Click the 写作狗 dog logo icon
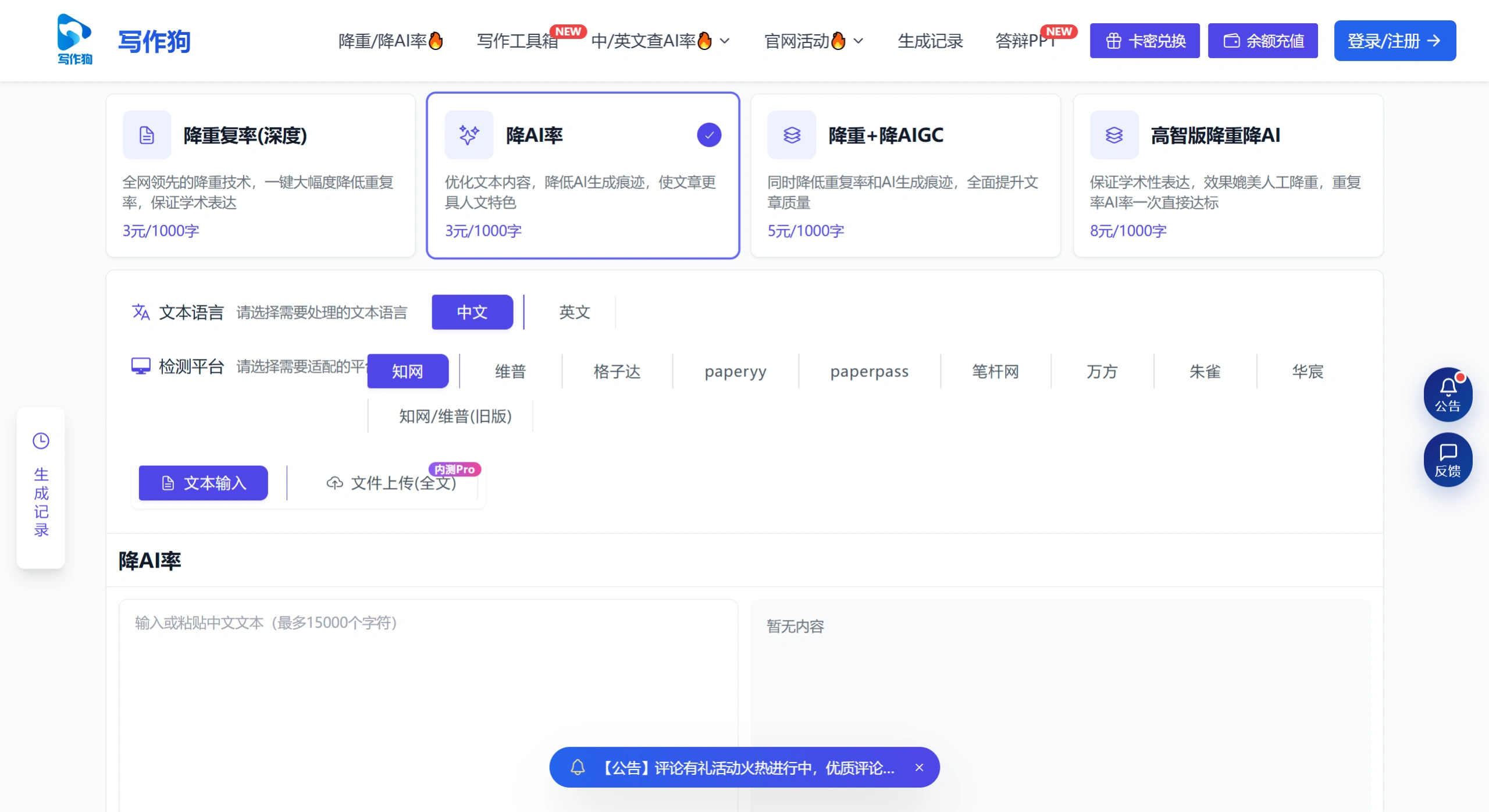 click(x=74, y=40)
